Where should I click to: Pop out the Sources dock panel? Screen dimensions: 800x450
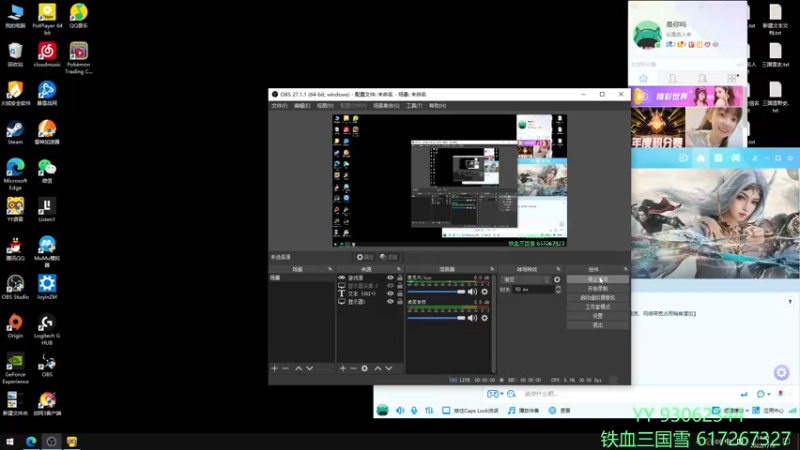(x=398, y=269)
